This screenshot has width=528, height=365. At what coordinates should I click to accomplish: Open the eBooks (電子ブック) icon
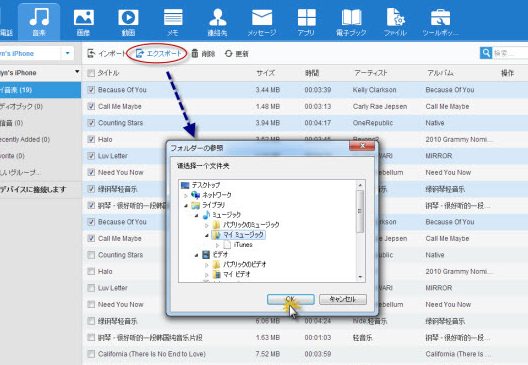351,17
